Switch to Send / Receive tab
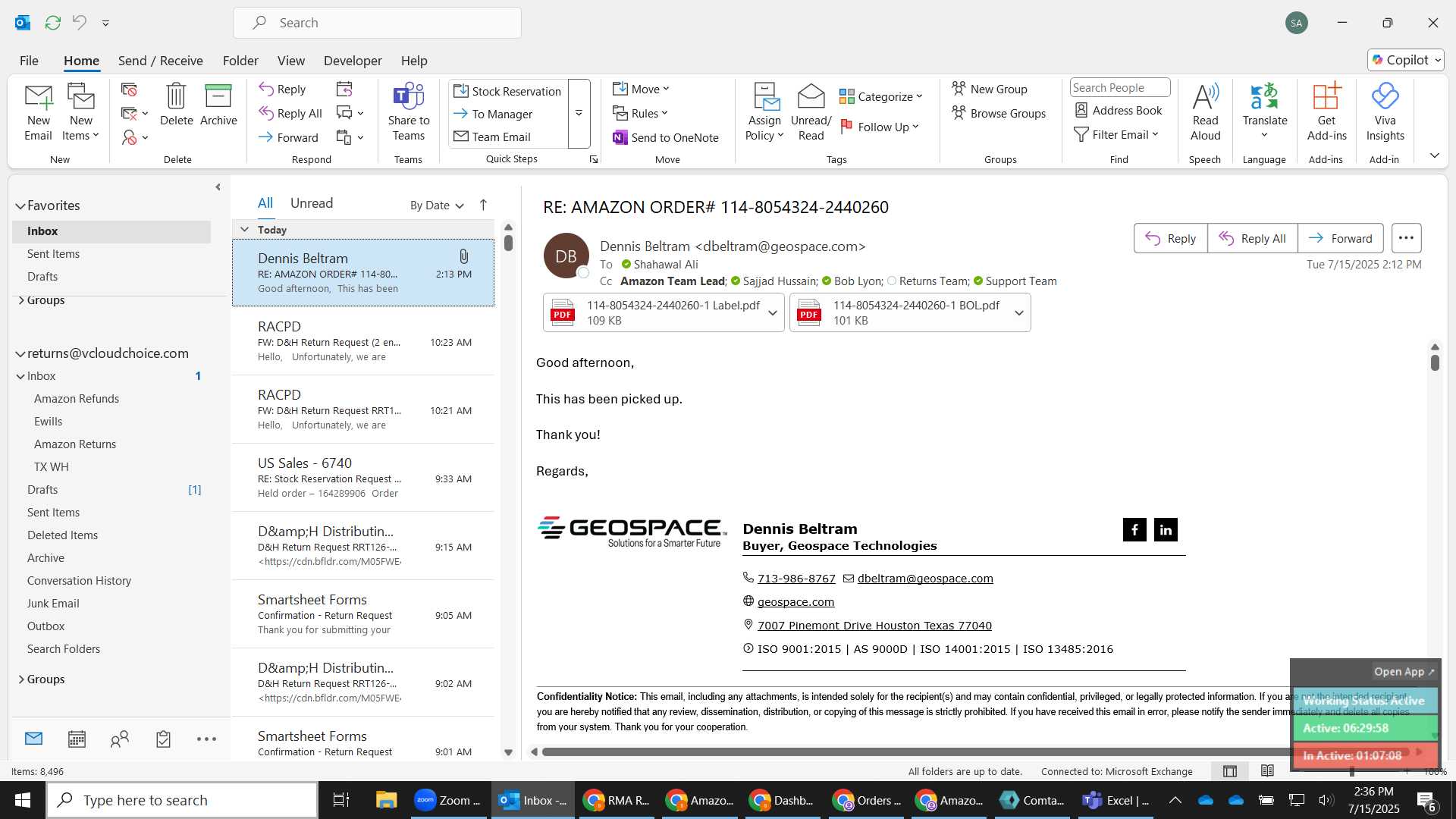The image size is (1456, 819). click(160, 61)
